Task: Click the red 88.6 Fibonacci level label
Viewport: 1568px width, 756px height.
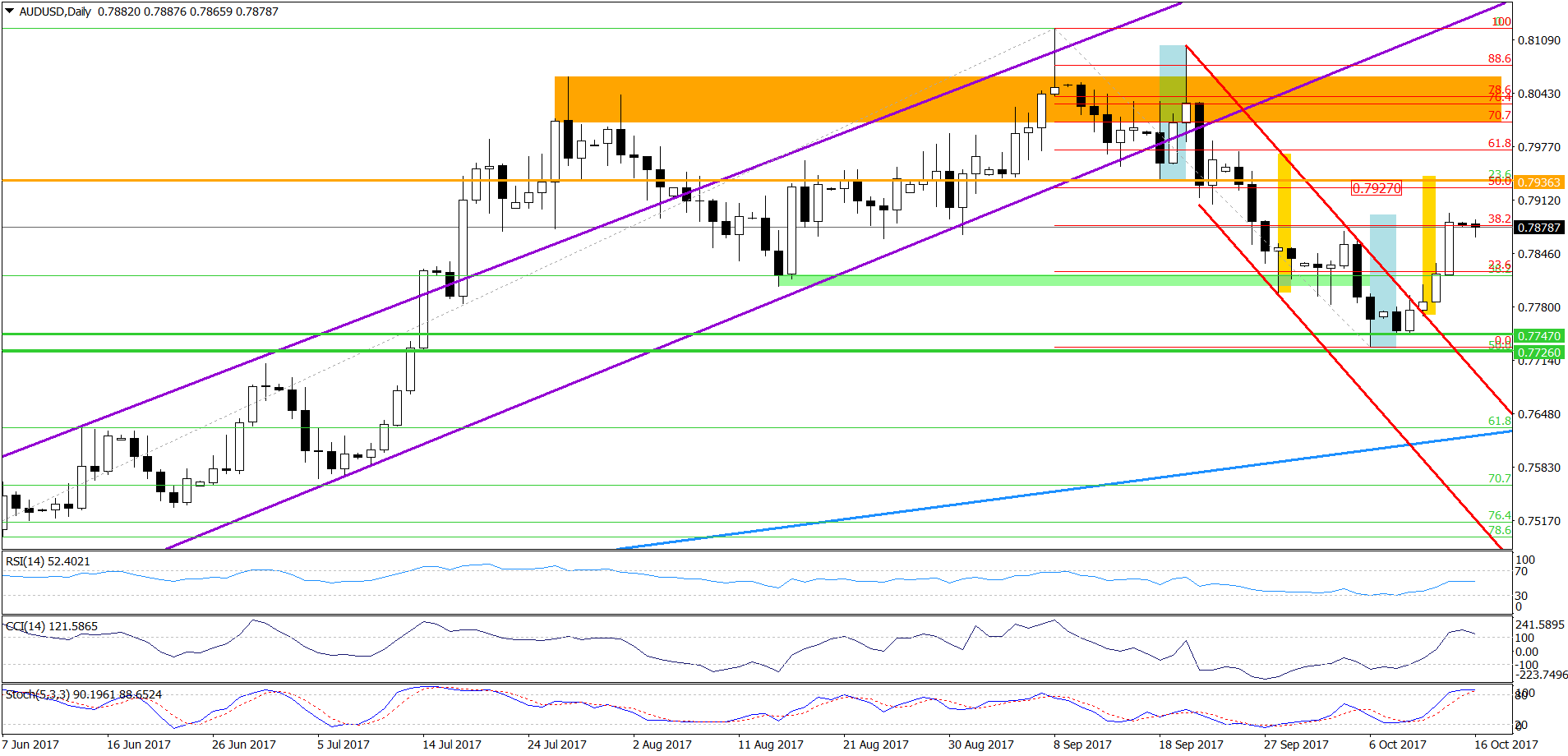Action: pyautogui.click(x=1499, y=58)
